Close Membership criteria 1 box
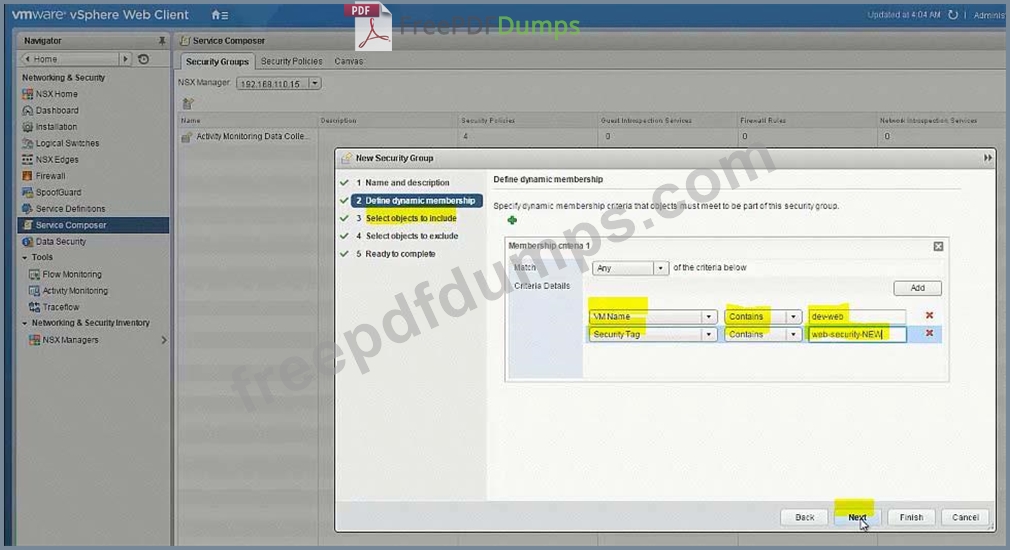 tap(938, 246)
